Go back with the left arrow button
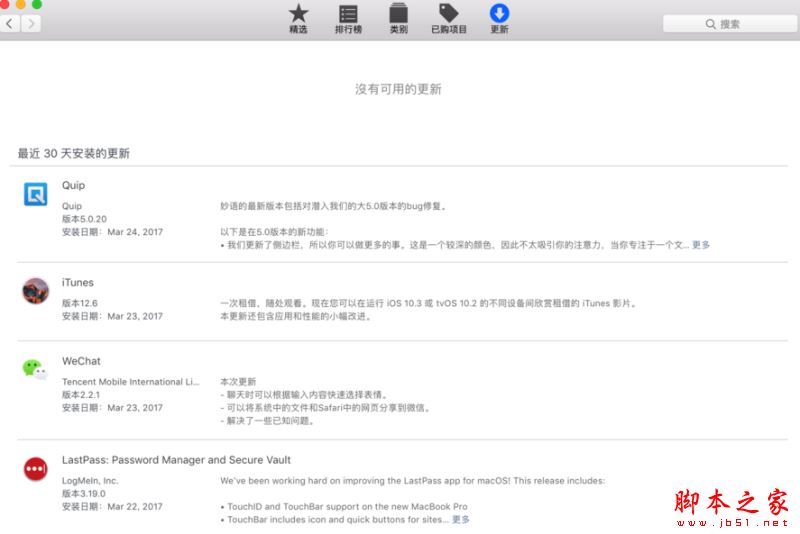800x534 pixels. 10,23
